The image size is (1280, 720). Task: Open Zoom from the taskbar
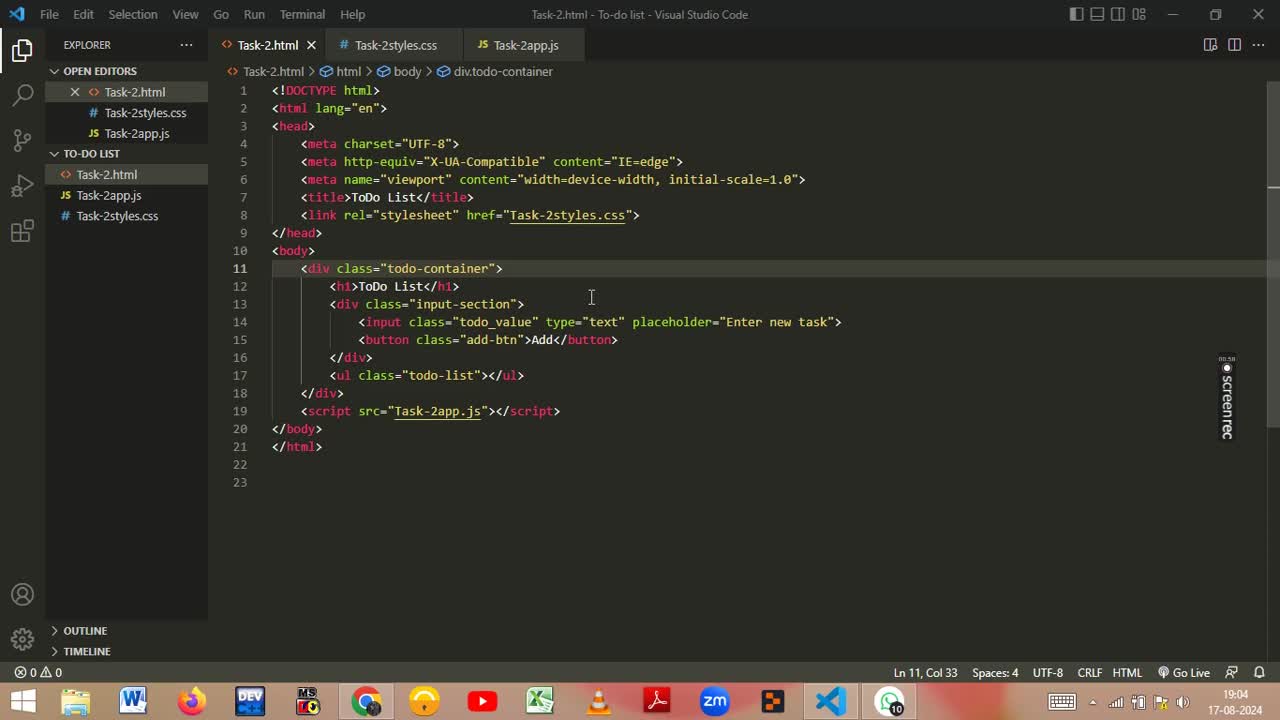pos(715,701)
